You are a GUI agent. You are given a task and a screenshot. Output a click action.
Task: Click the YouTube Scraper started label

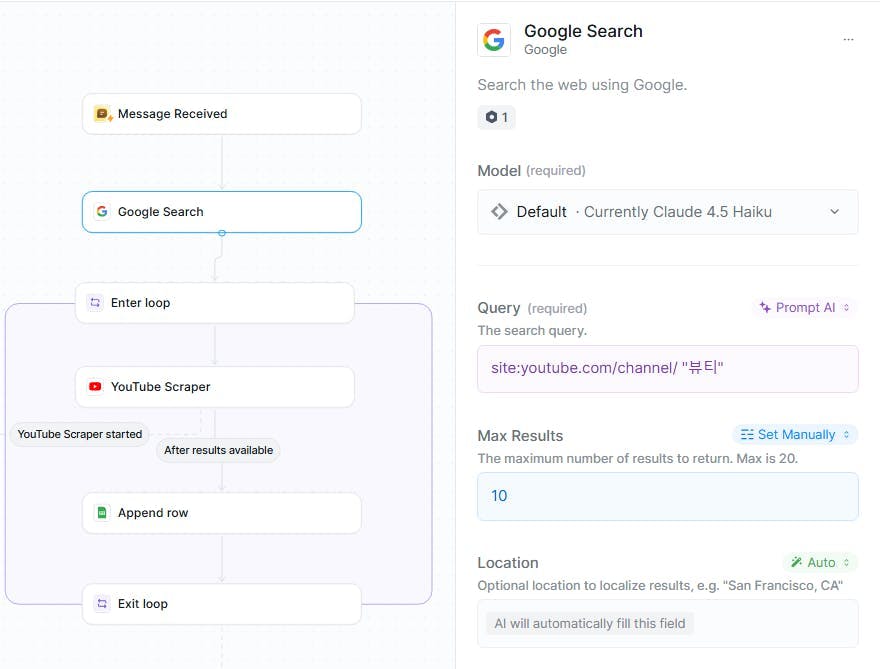point(79,434)
